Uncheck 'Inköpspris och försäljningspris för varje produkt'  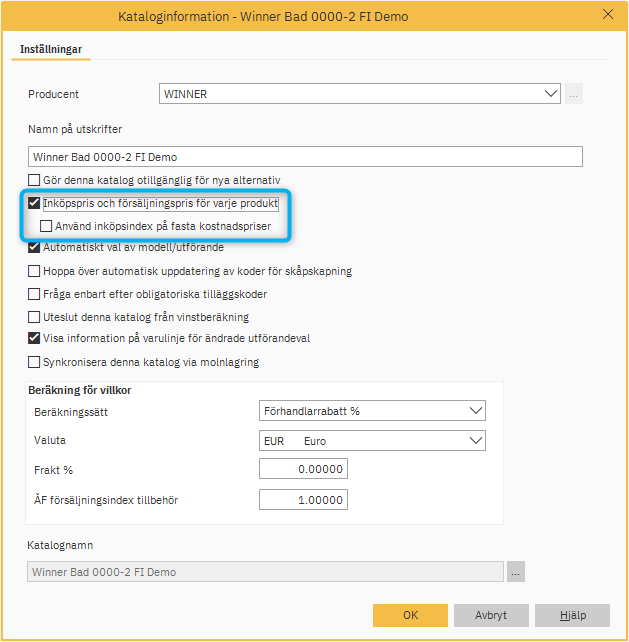(35, 203)
